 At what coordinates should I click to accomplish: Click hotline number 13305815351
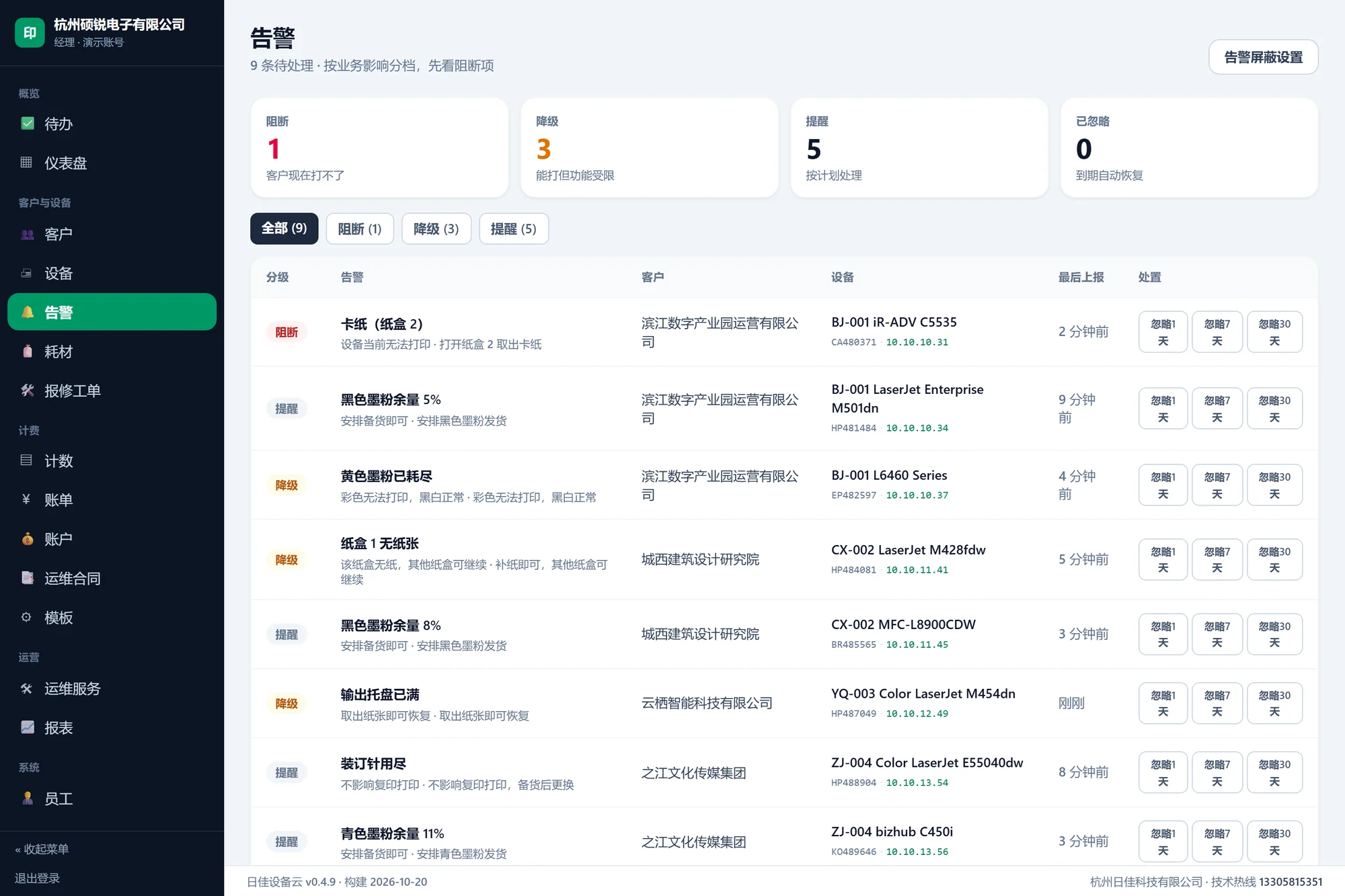(1291, 882)
